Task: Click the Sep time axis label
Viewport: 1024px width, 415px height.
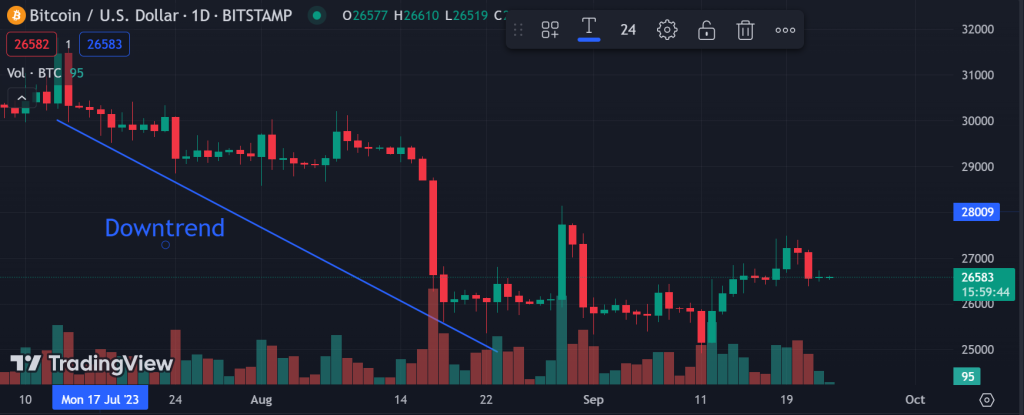Action: pyautogui.click(x=593, y=399)
